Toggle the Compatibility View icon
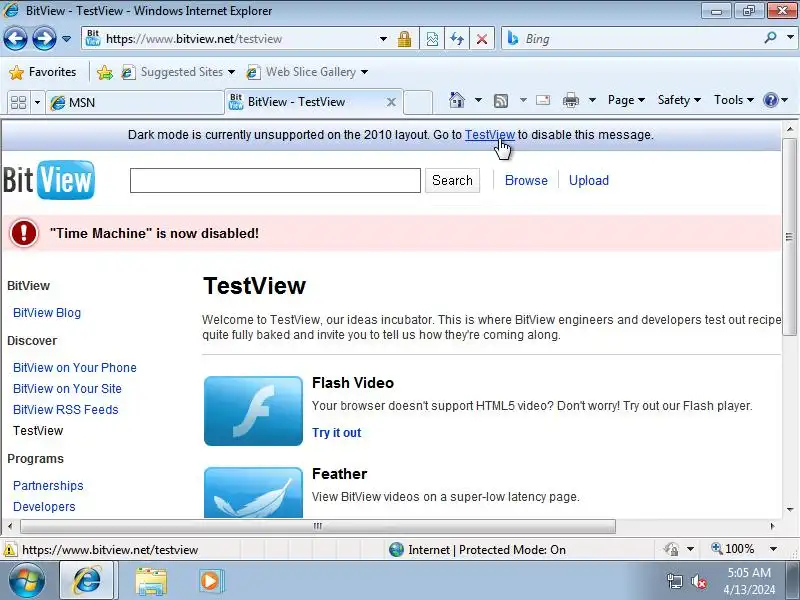 click(432, 39)
